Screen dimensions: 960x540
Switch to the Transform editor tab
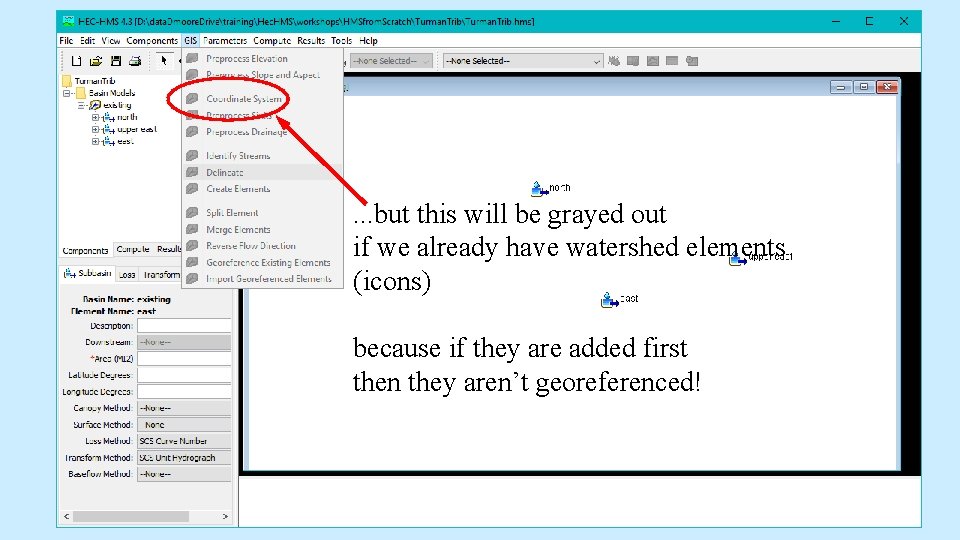(161, 275)
